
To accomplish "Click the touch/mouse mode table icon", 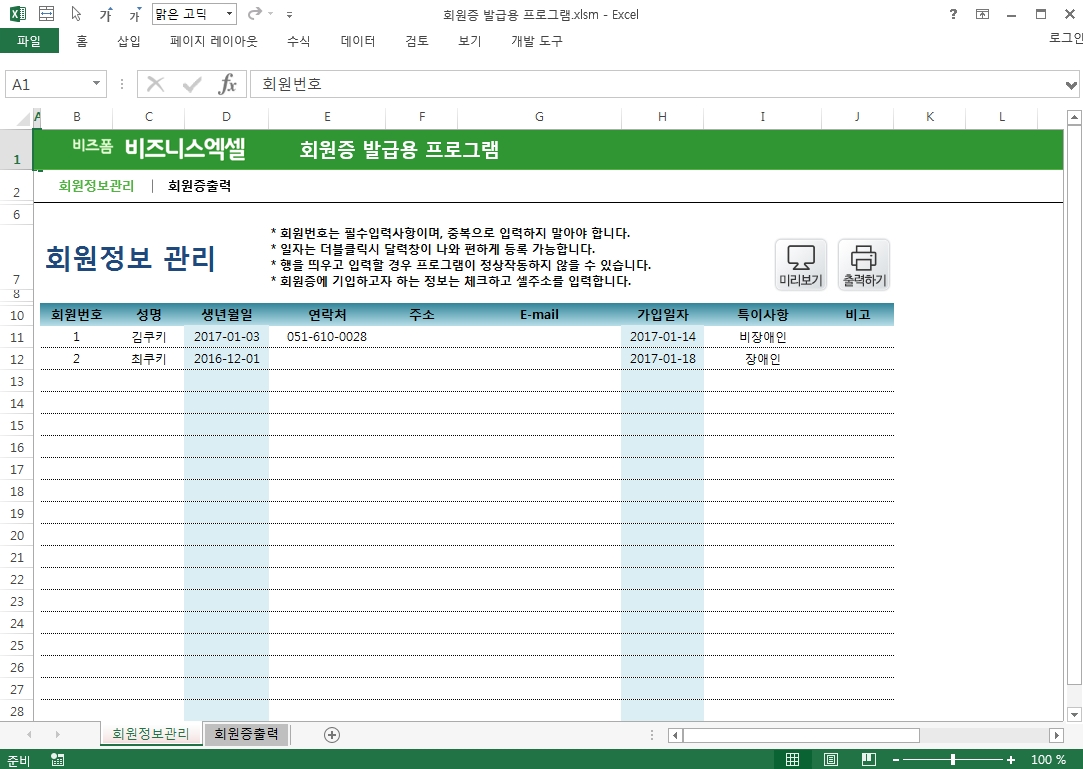I will click(x=46, y=14).
